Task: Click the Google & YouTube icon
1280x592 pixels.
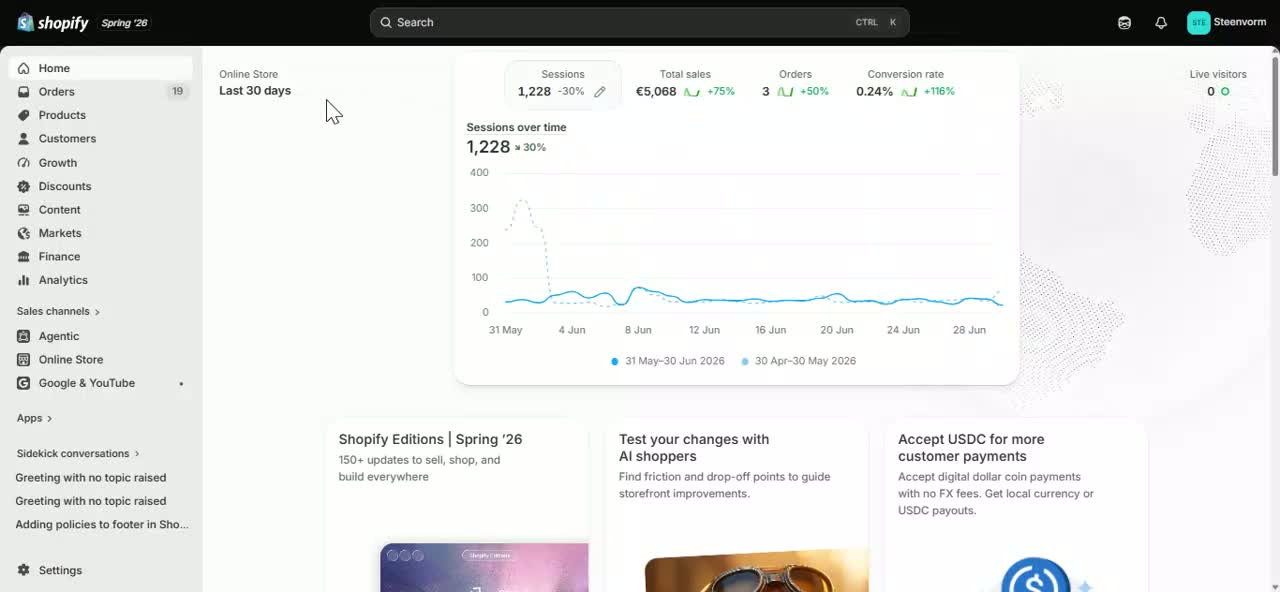Action: [24, 383]
